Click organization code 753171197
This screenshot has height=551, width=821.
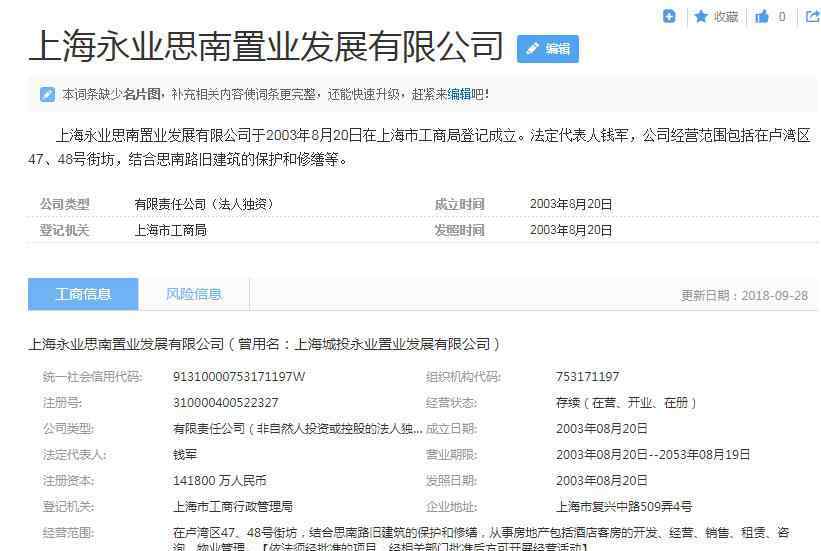coord(587,377)
